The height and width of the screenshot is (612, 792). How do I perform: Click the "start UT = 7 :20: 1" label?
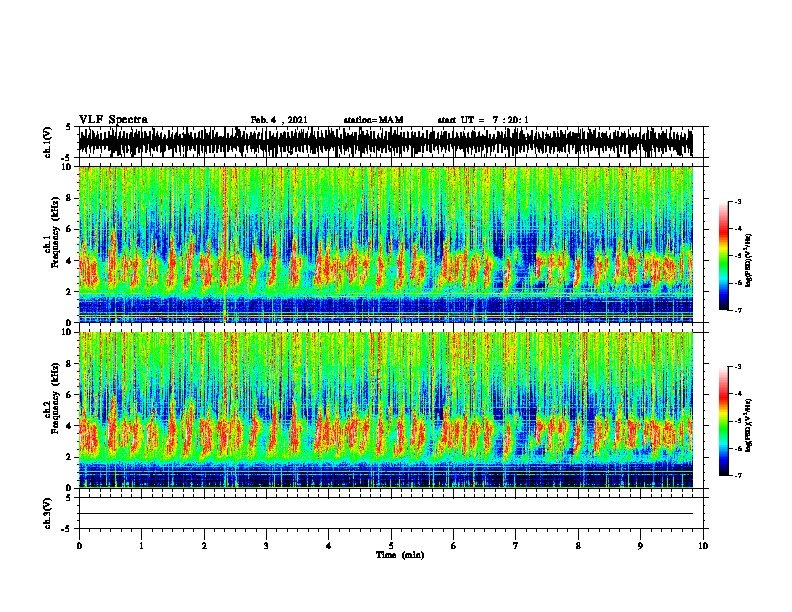click(x=483, y=120)
